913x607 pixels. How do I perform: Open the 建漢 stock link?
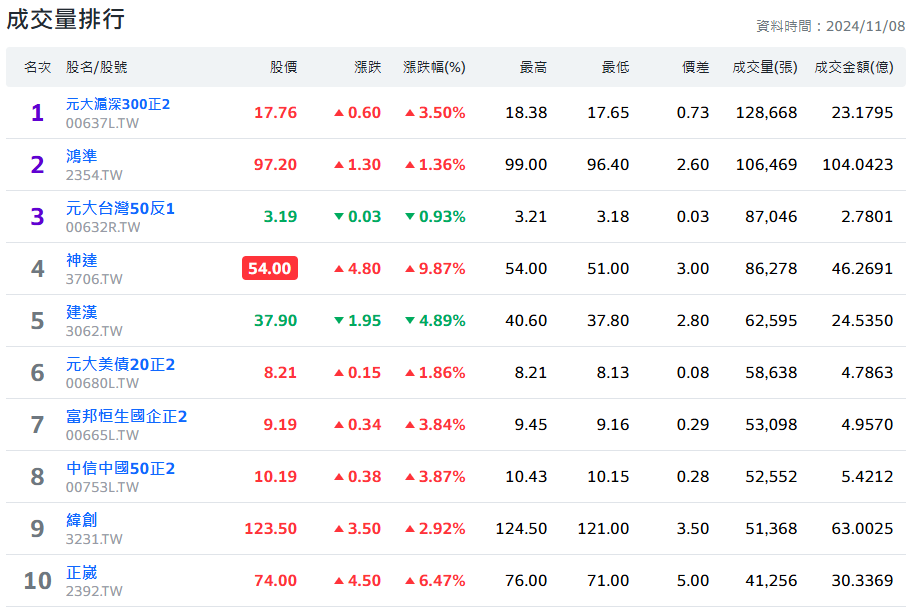coord(82,312)
